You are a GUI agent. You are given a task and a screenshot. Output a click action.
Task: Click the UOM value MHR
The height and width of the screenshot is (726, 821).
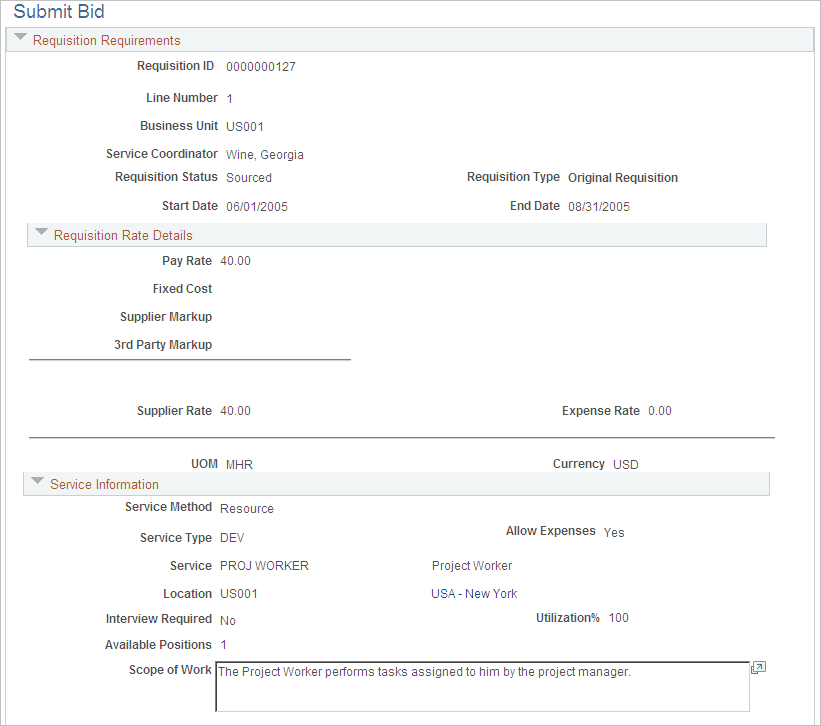[240, 463]
